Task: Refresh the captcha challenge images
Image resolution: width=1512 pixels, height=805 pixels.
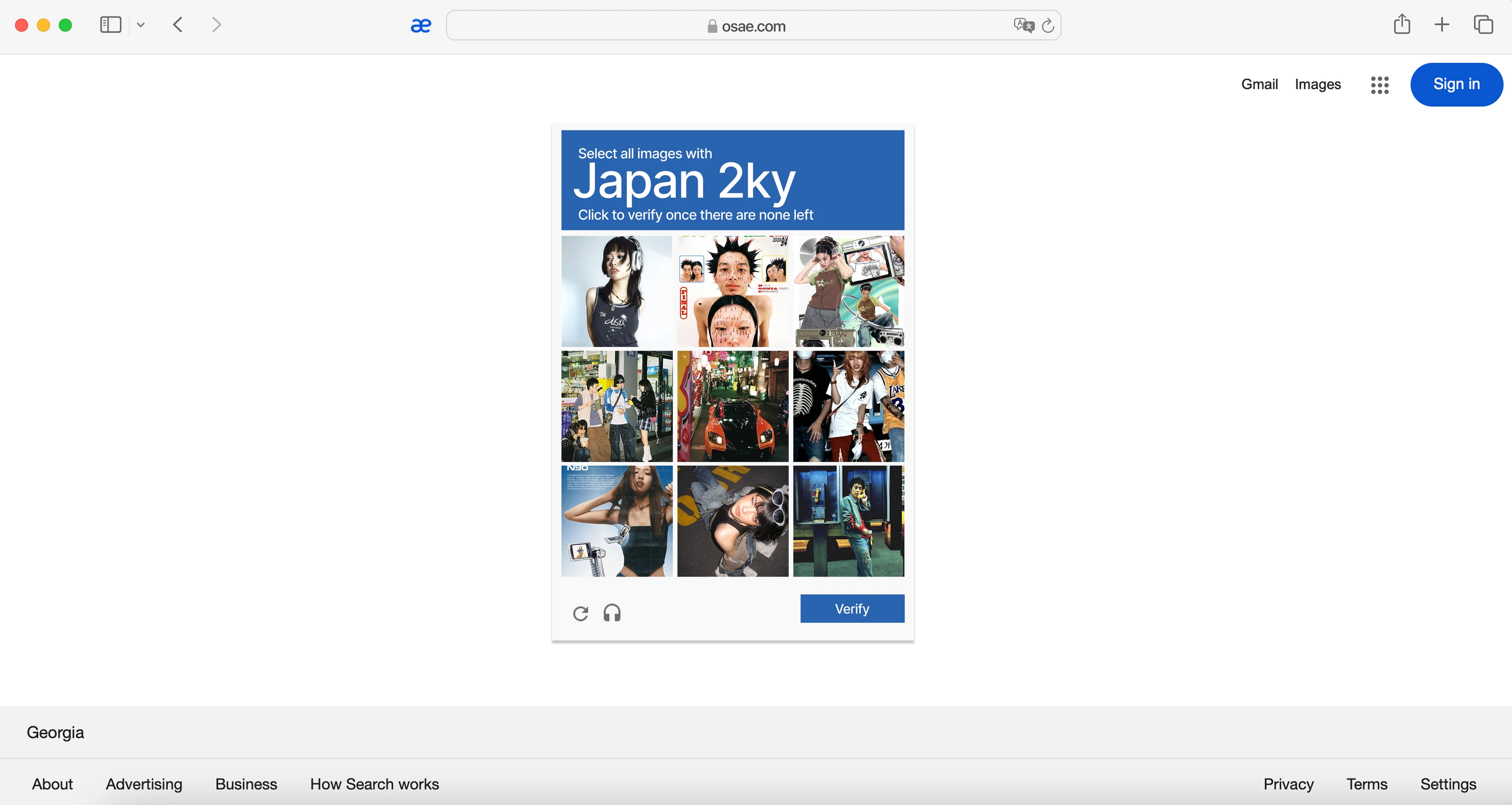Action: 581,614
